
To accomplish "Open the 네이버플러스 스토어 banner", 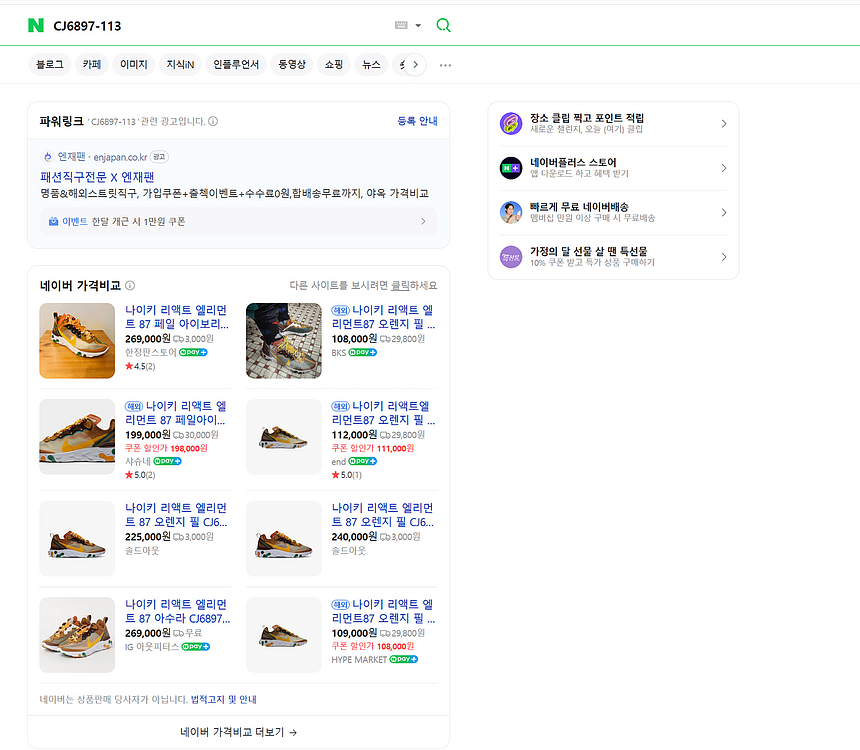I will click(613, 168).
